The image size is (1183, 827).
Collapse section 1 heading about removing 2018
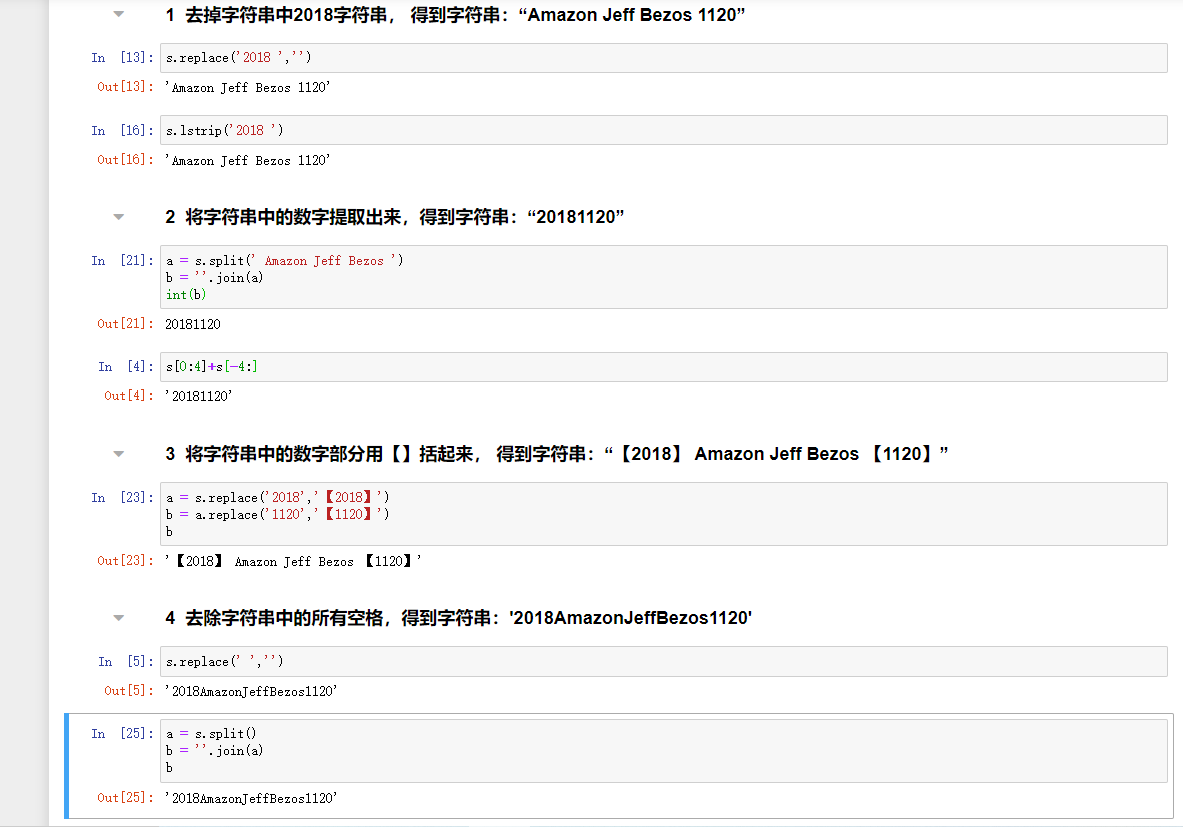click(x=119, y=15)
